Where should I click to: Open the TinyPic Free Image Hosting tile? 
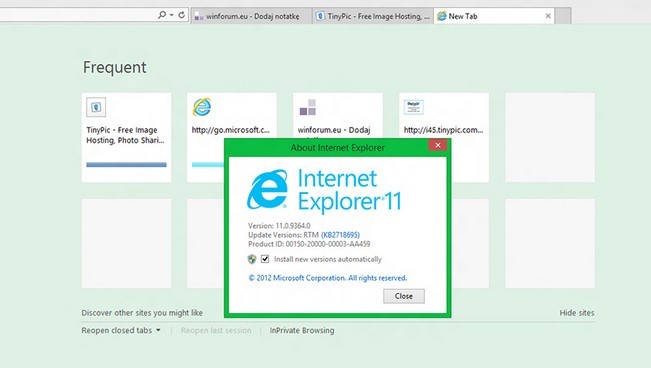click(126, 137)
